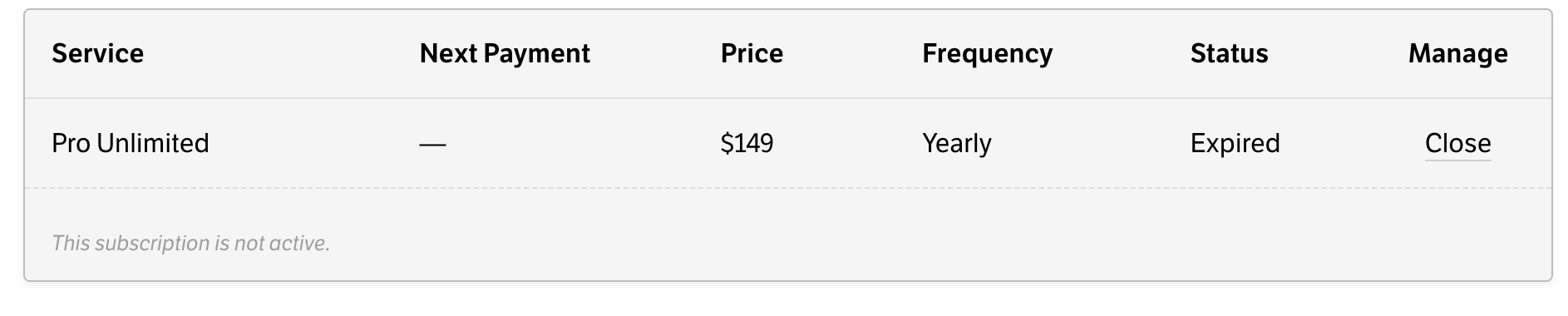Click the Manage column header
Viewport: 1568px width, 316px height.
point(1457,54)
